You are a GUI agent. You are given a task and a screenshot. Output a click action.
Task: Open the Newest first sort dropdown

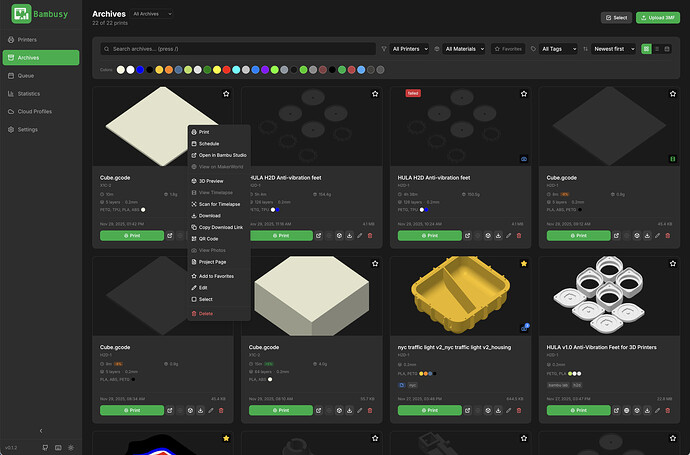click(x=613, y=49)
